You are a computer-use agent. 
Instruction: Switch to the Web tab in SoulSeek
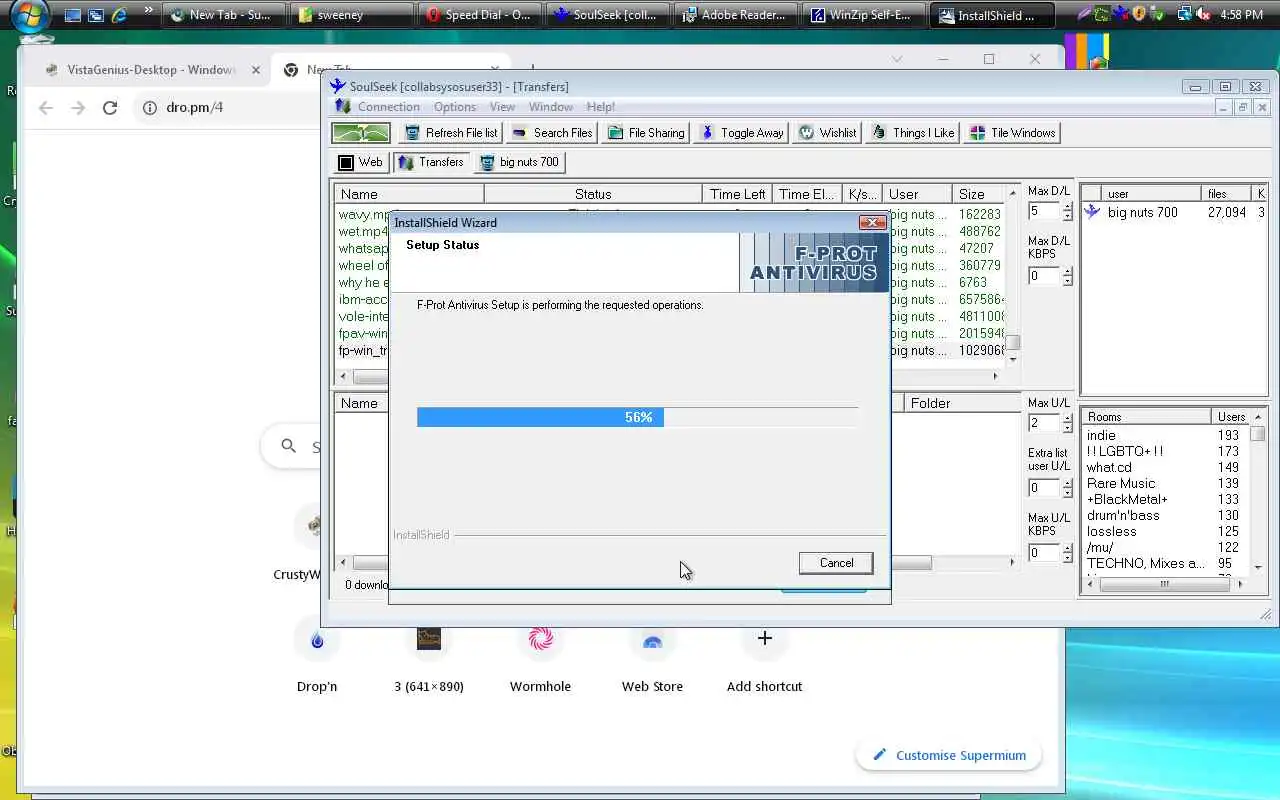(360, 162)
